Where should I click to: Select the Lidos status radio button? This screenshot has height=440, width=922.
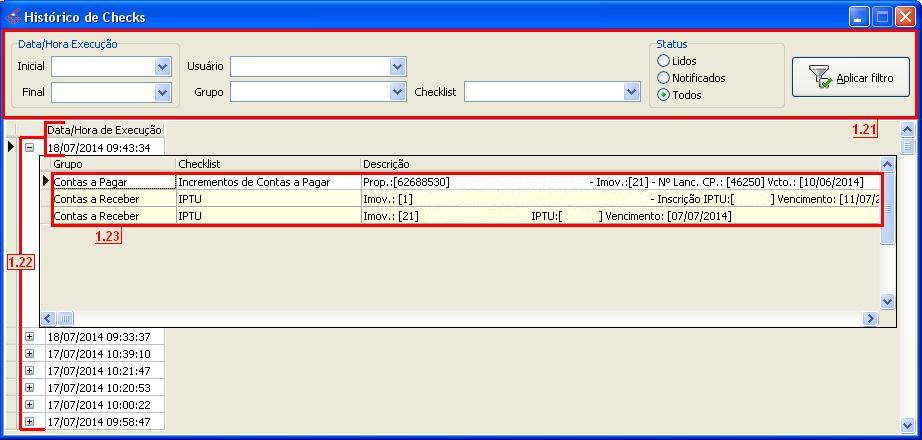click(663, 61)
